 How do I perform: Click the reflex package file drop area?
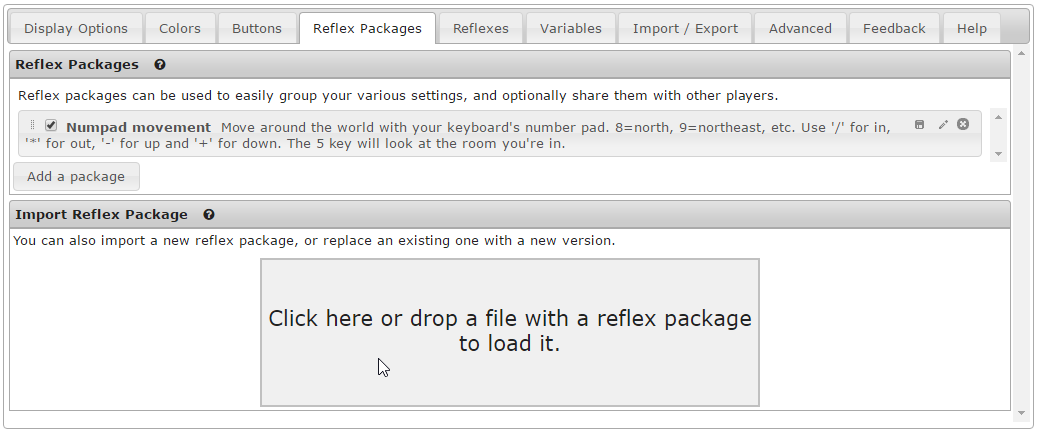pos(510,332)
